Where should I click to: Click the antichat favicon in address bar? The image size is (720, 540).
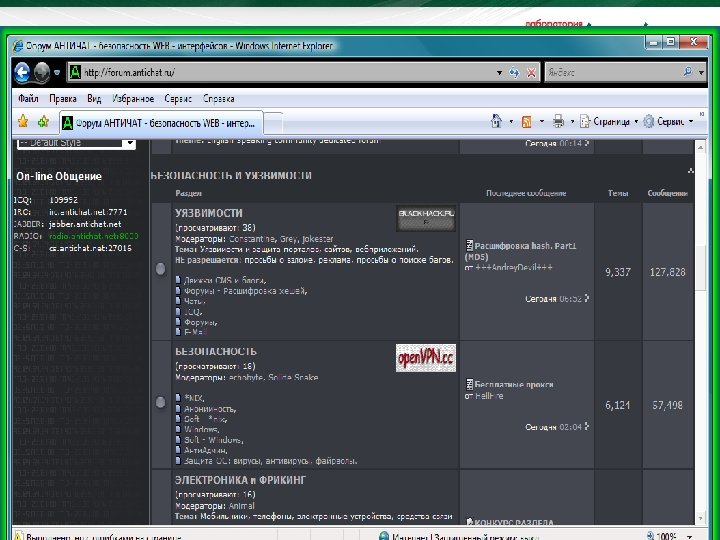click(x=75, y=72)
